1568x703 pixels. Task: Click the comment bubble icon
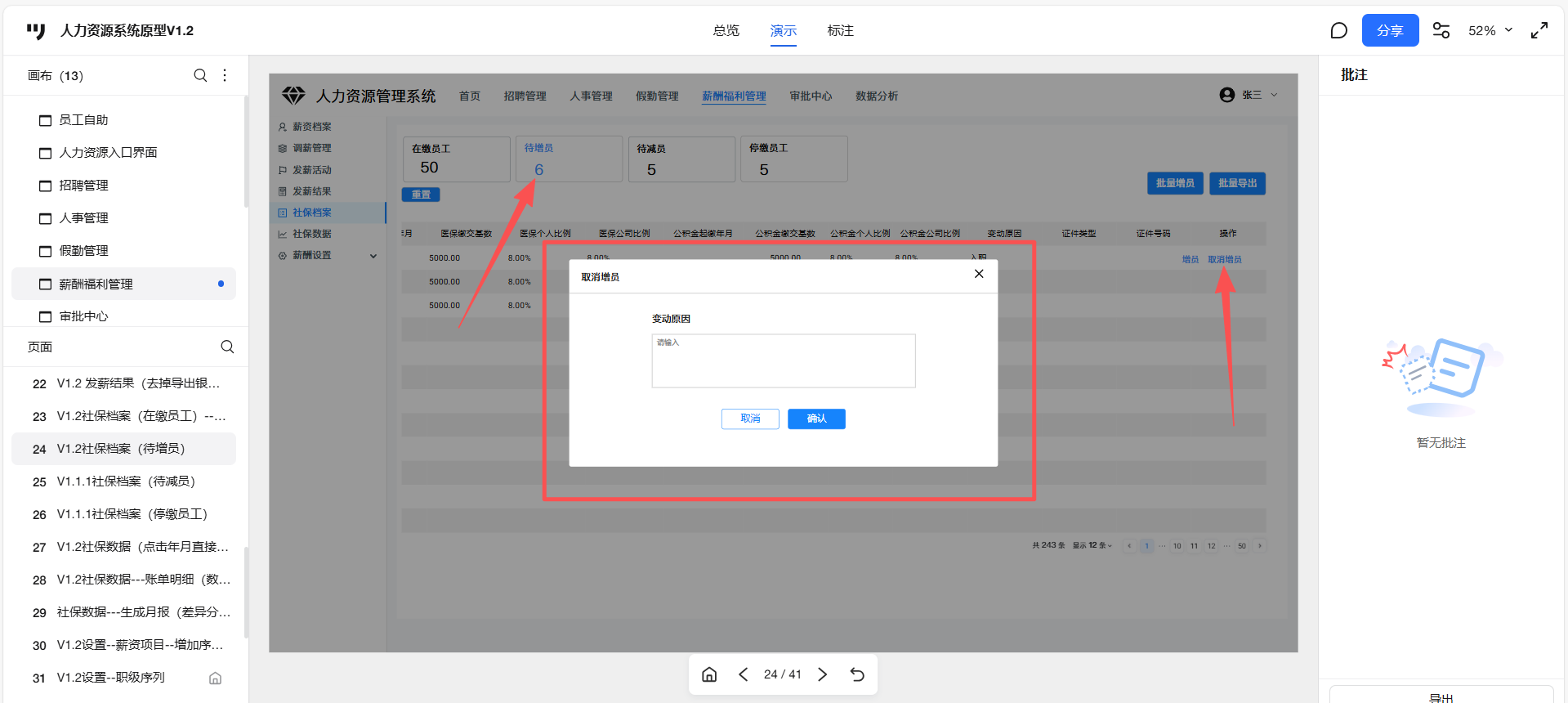pyautogui.click(x=1338, y=30)
